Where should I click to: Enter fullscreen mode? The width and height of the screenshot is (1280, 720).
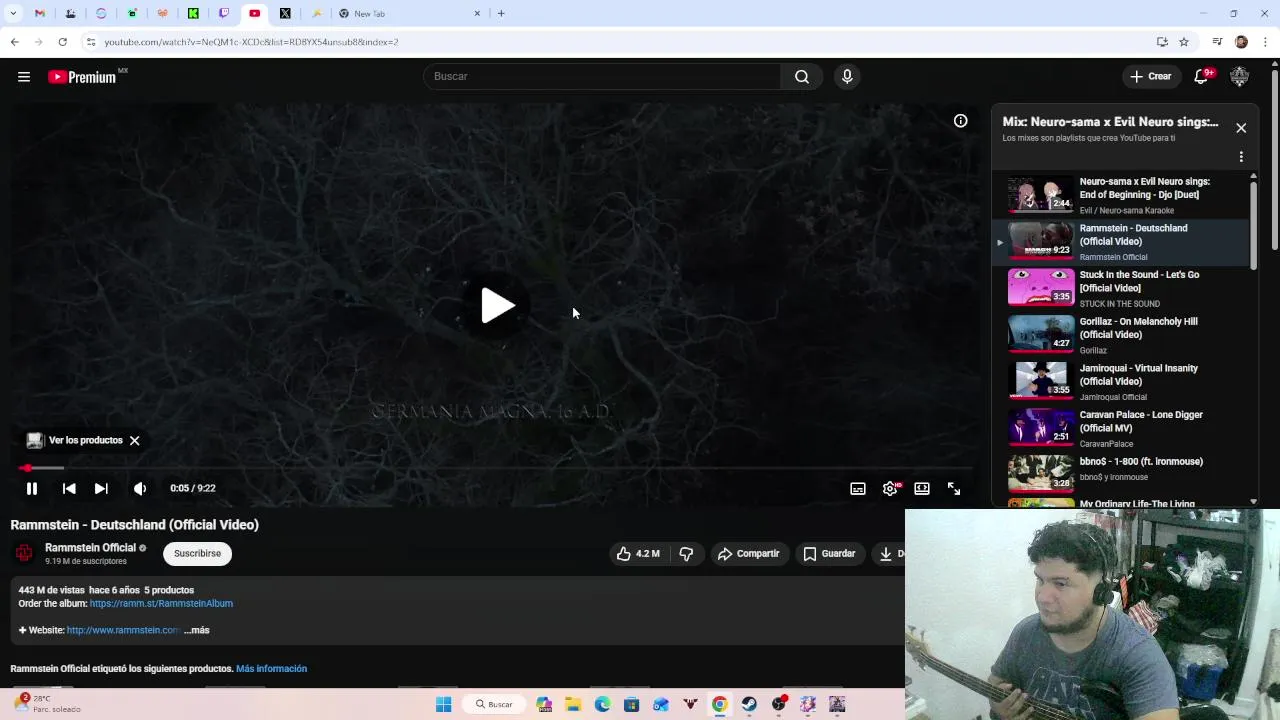coord(954,488)
